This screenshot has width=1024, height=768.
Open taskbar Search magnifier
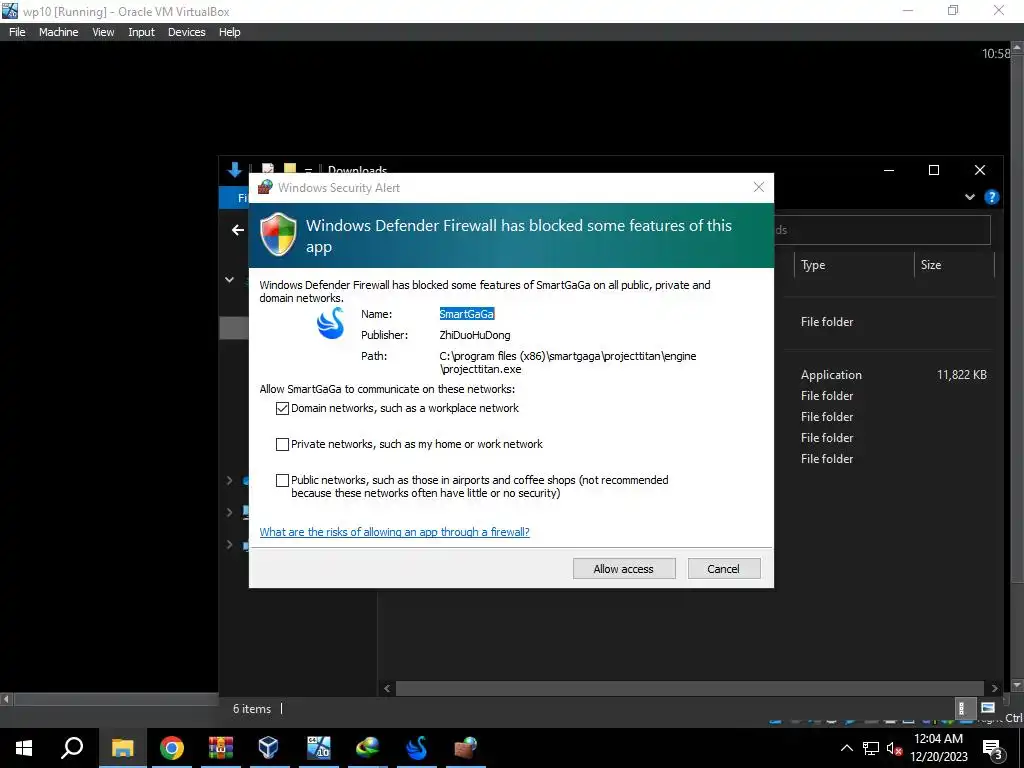72,748
